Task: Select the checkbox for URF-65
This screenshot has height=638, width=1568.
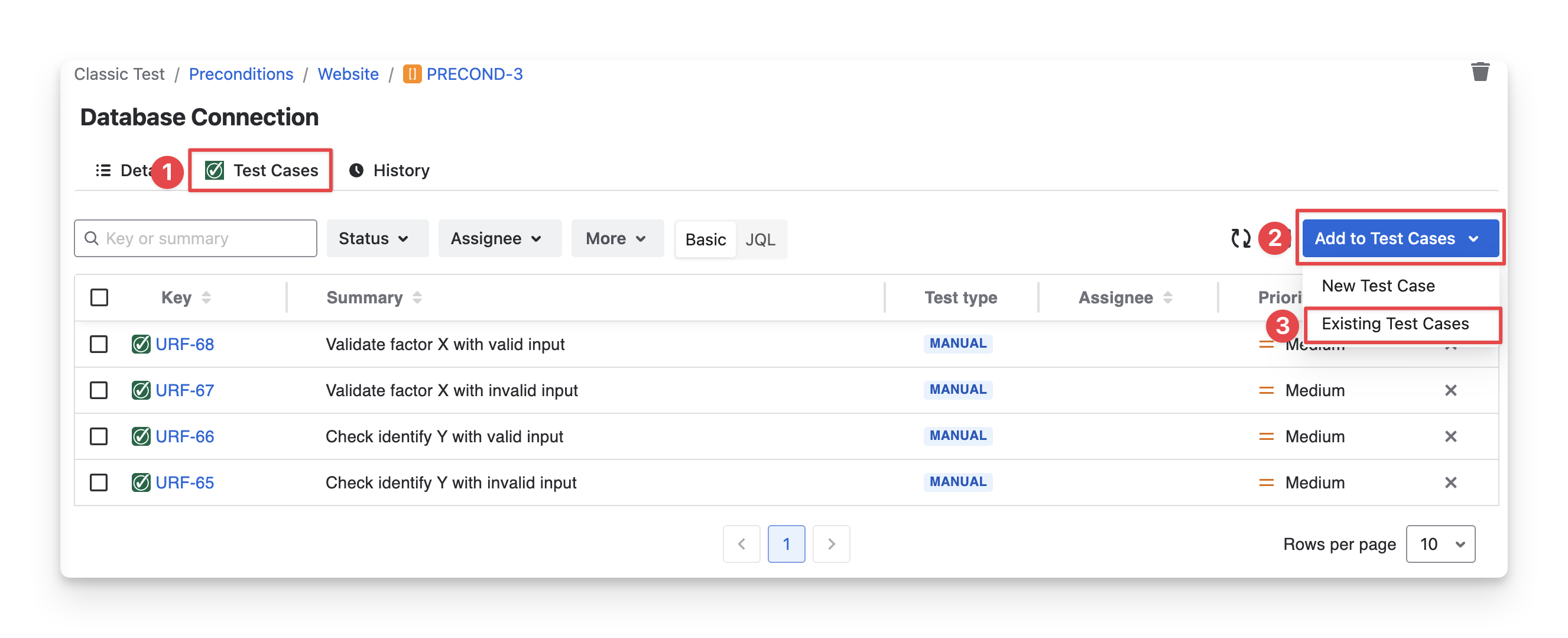Action: click(99, 482)
